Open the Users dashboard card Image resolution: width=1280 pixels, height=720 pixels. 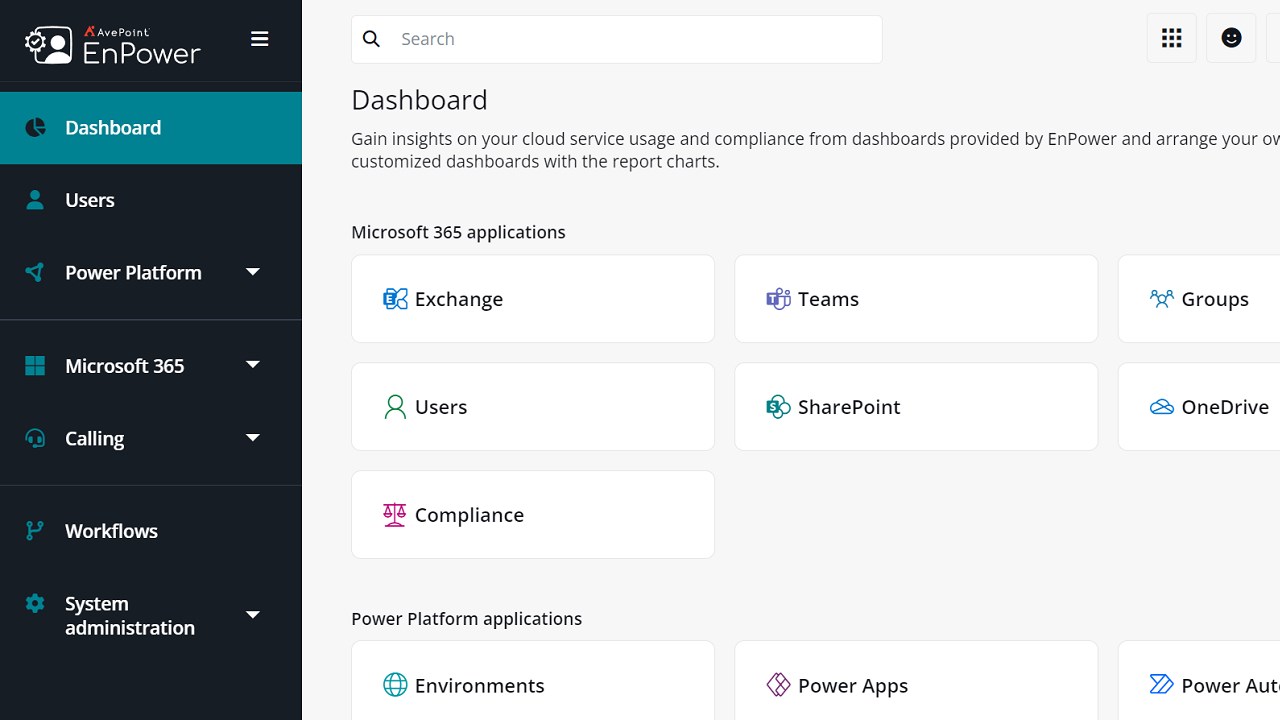coord(533,407)
